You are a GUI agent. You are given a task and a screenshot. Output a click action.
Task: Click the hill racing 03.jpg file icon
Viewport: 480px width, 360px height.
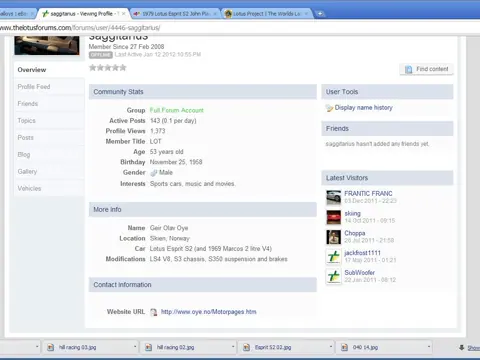[50, 347]
